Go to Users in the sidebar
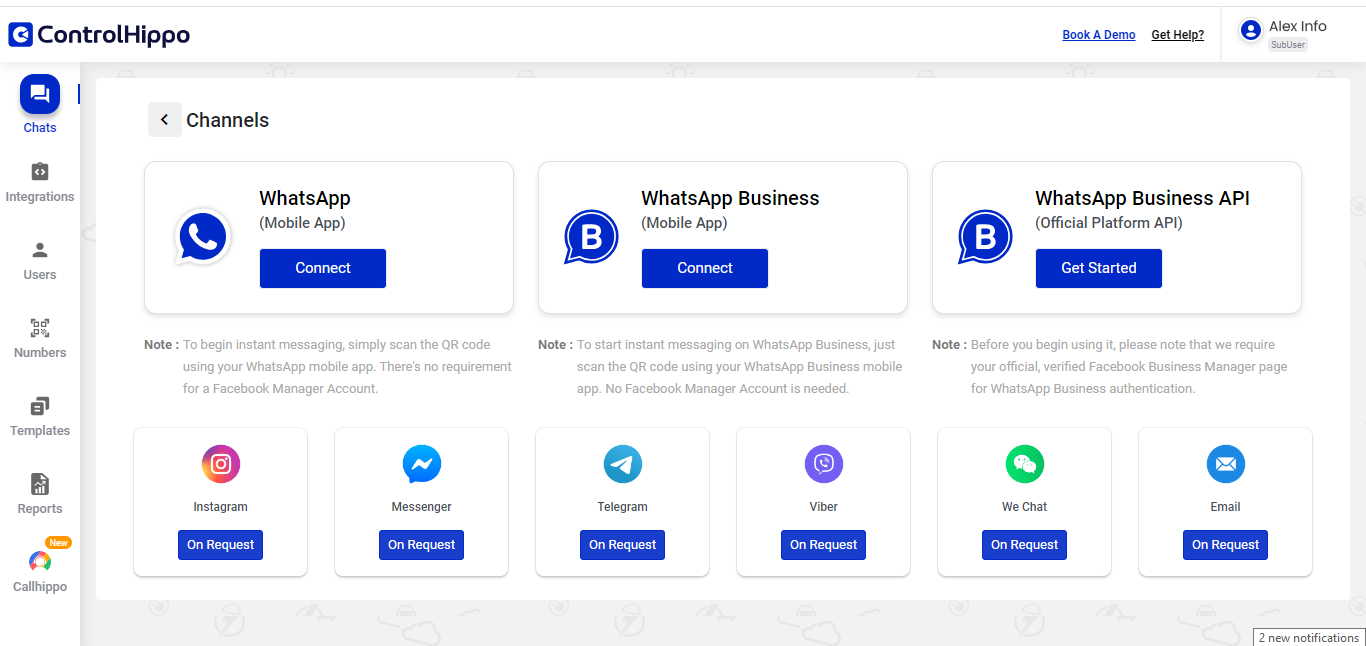 point(40,250)
